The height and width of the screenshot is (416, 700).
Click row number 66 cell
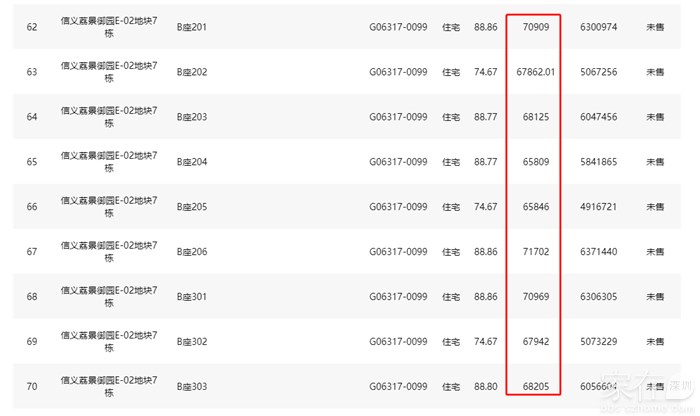click(x=32, y=207)
